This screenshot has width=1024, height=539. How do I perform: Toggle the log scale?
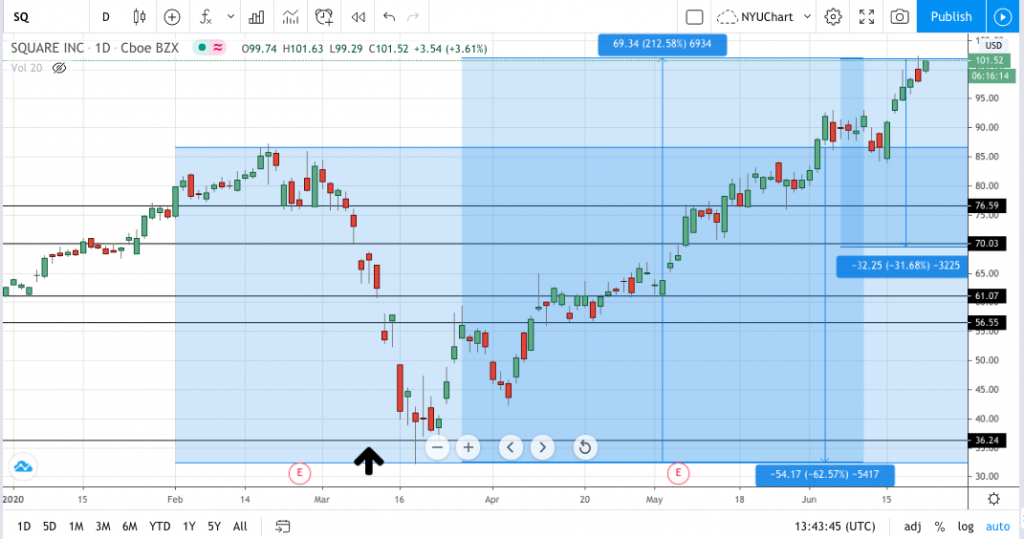[965, 526]
